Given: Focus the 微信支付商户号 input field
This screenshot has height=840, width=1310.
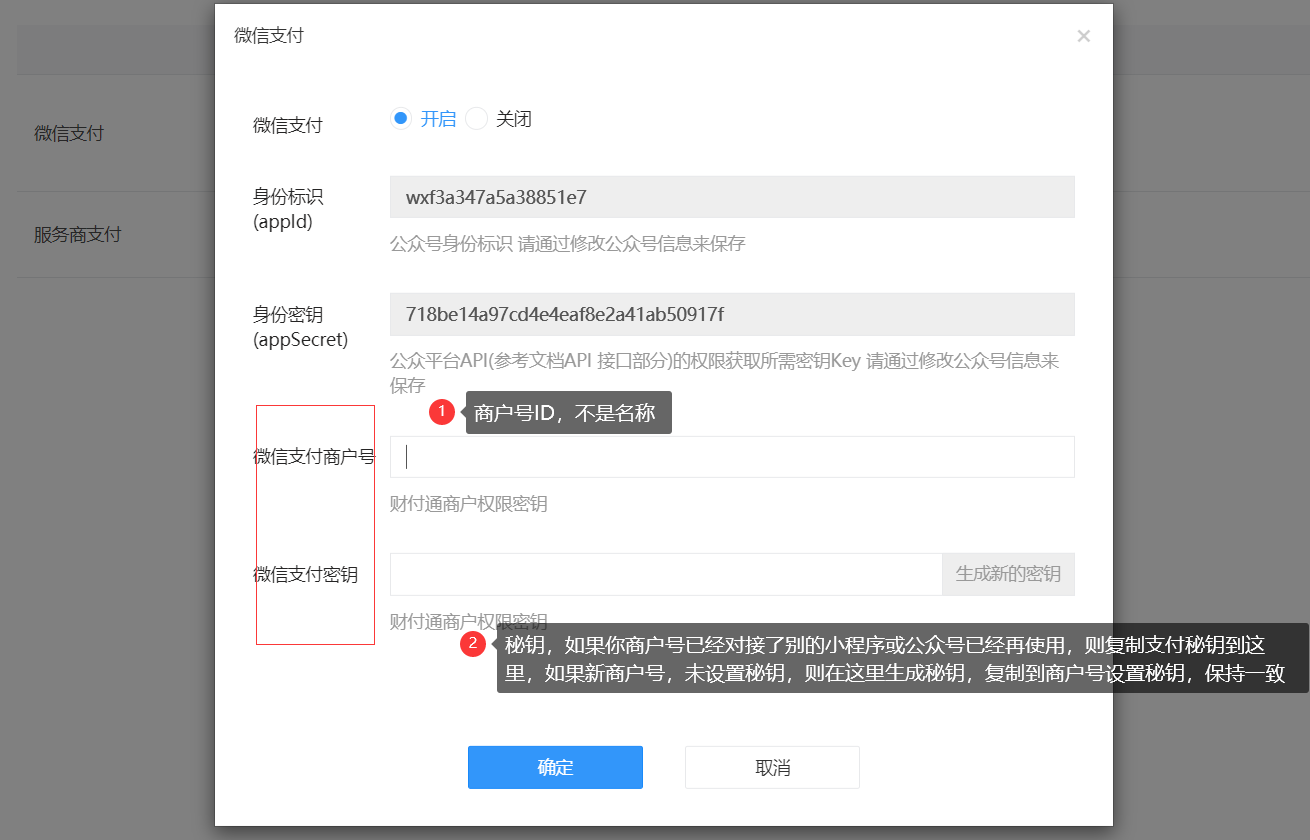Looking at the screenshot, I should coord(732,457).
